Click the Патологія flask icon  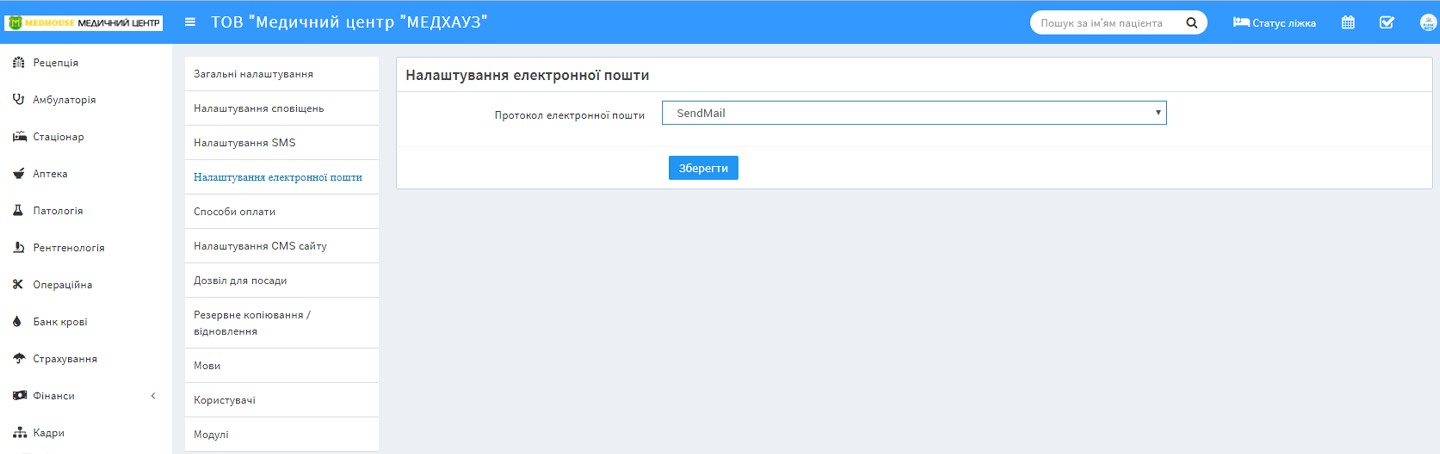click(x=18, y=211)
